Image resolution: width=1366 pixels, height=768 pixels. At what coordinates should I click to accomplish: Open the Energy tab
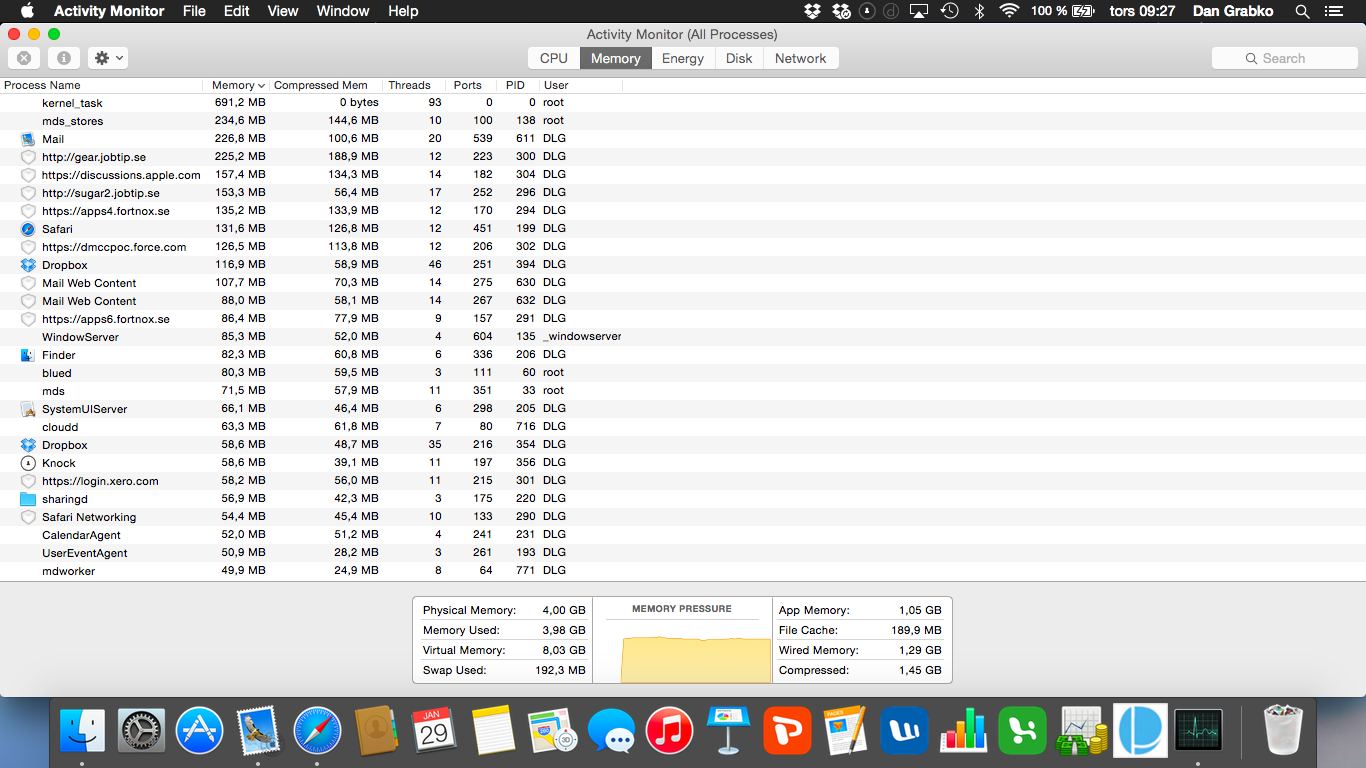click(x=683, y=58)
